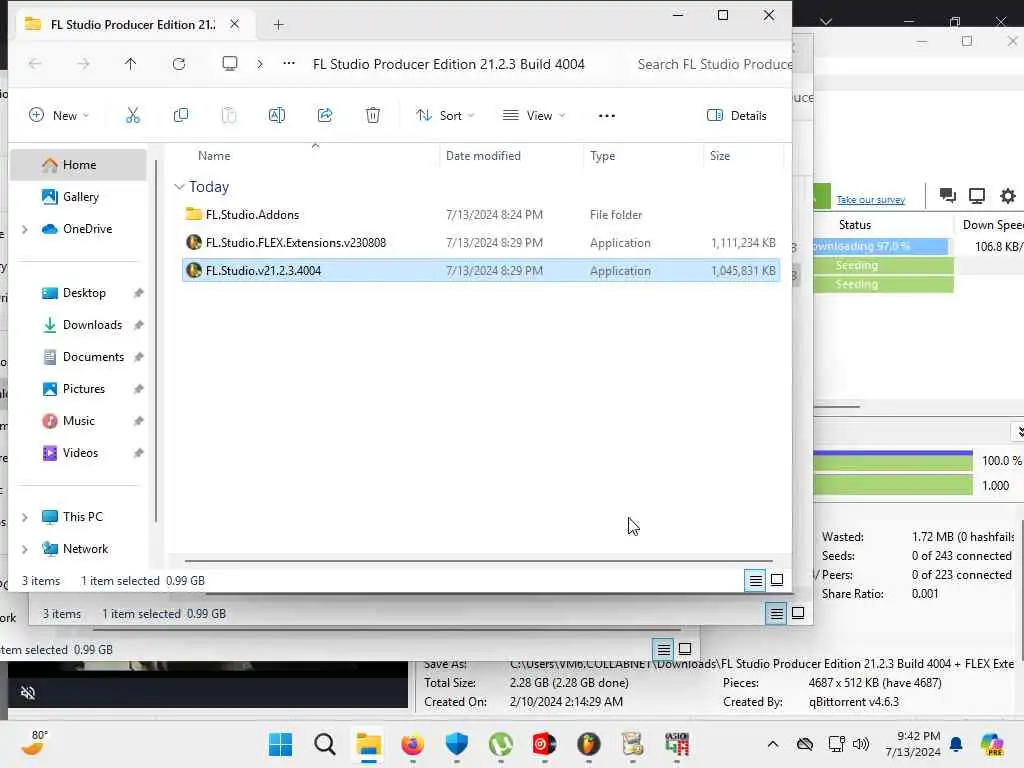Open the See more ellipsis menu
1024x768 pixels.
(x=607, y=116)
